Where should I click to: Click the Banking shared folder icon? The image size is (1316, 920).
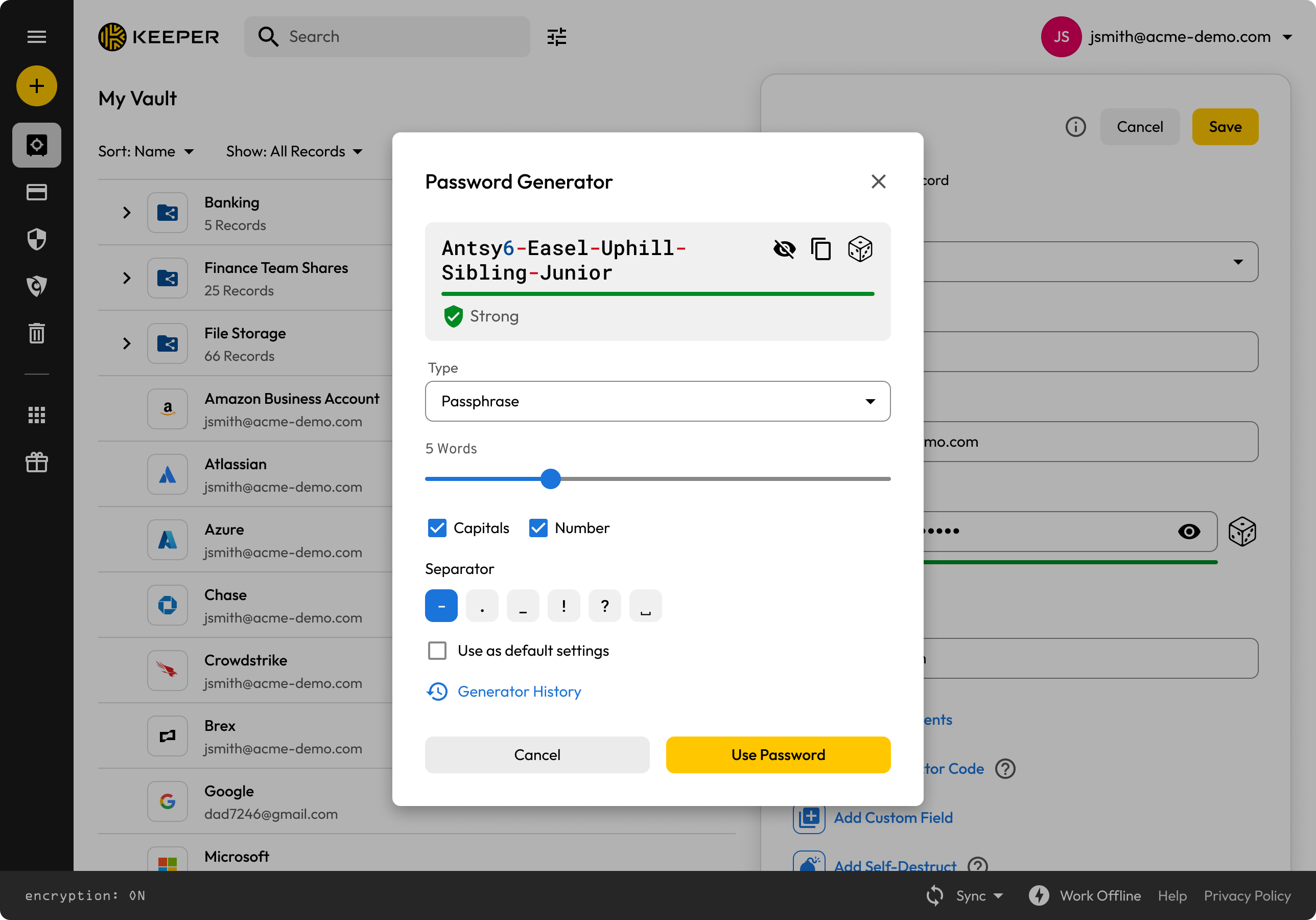[168, 213]
